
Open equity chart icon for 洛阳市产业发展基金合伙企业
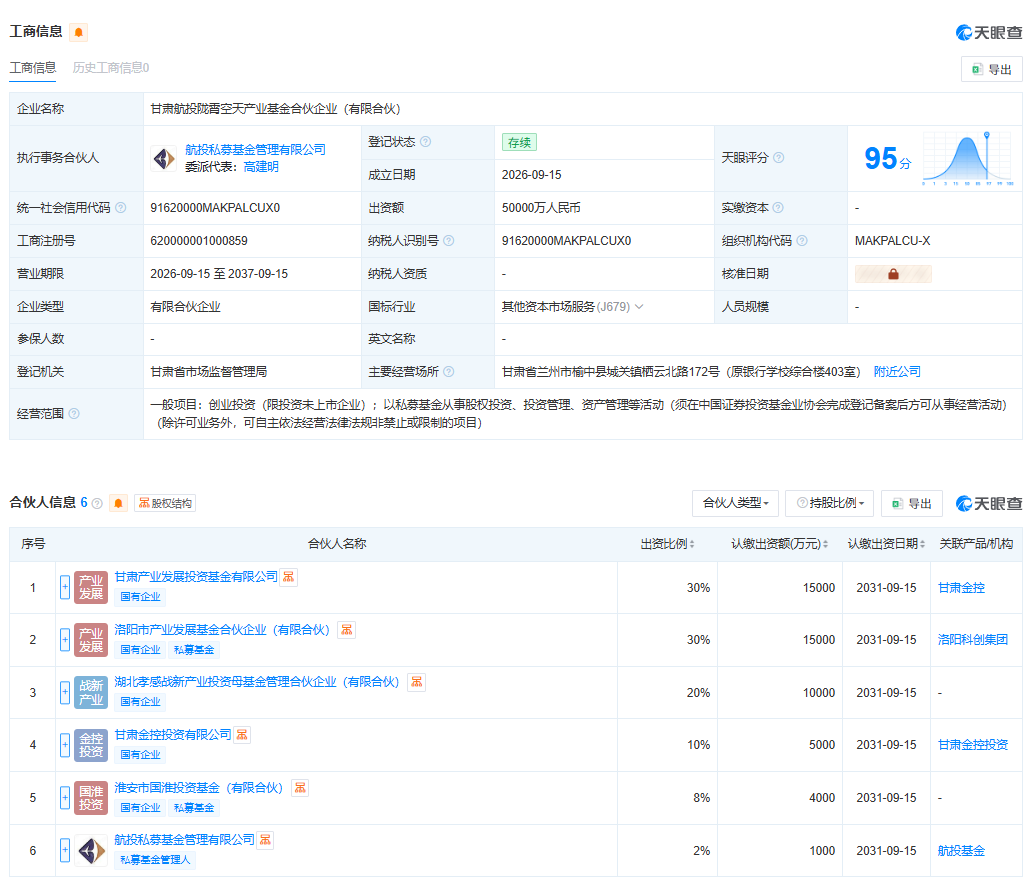tap(347, 630)
